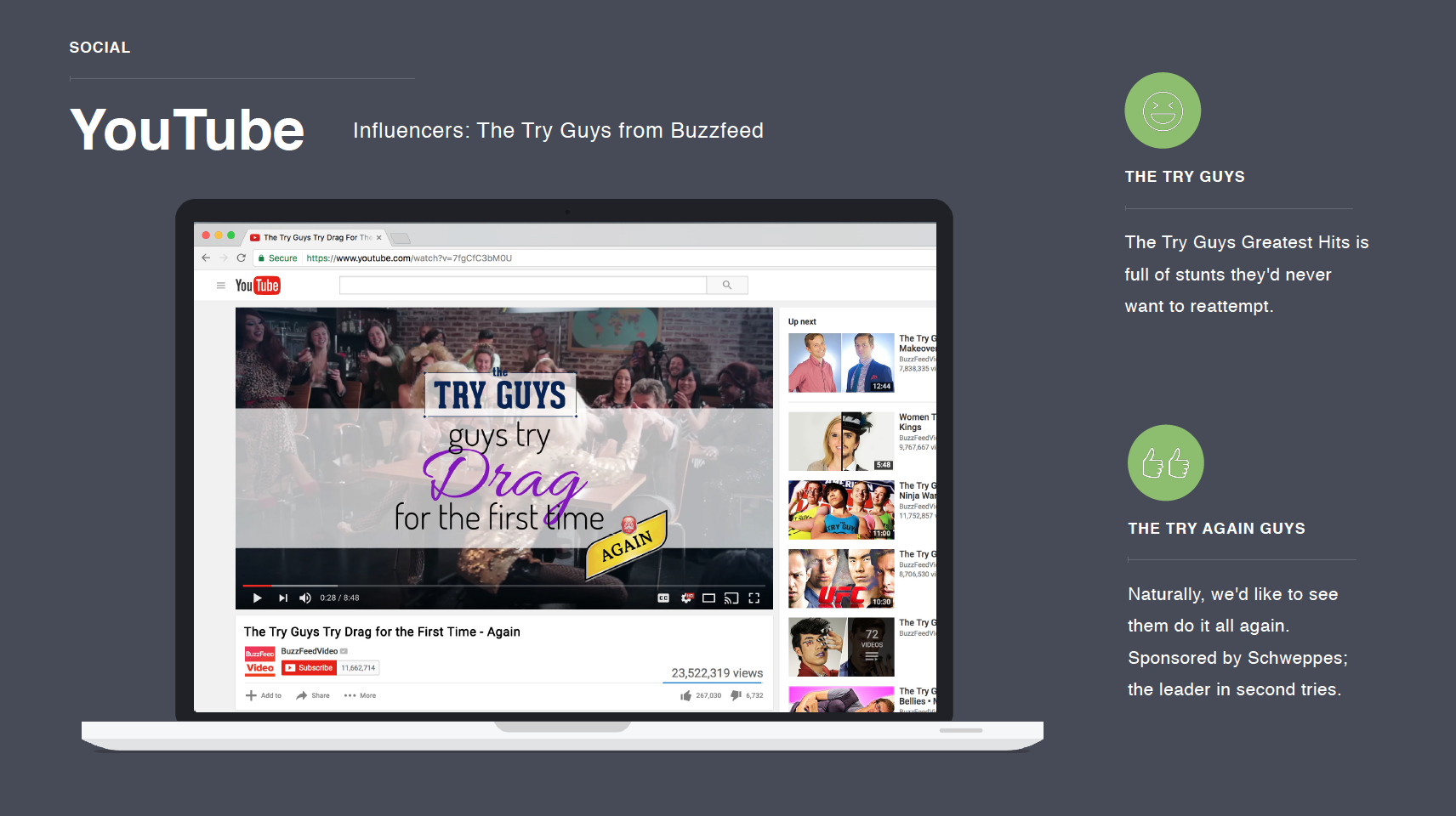
Task: Subscribe to BuzzFeedVideo
Action: click(310, 668)
